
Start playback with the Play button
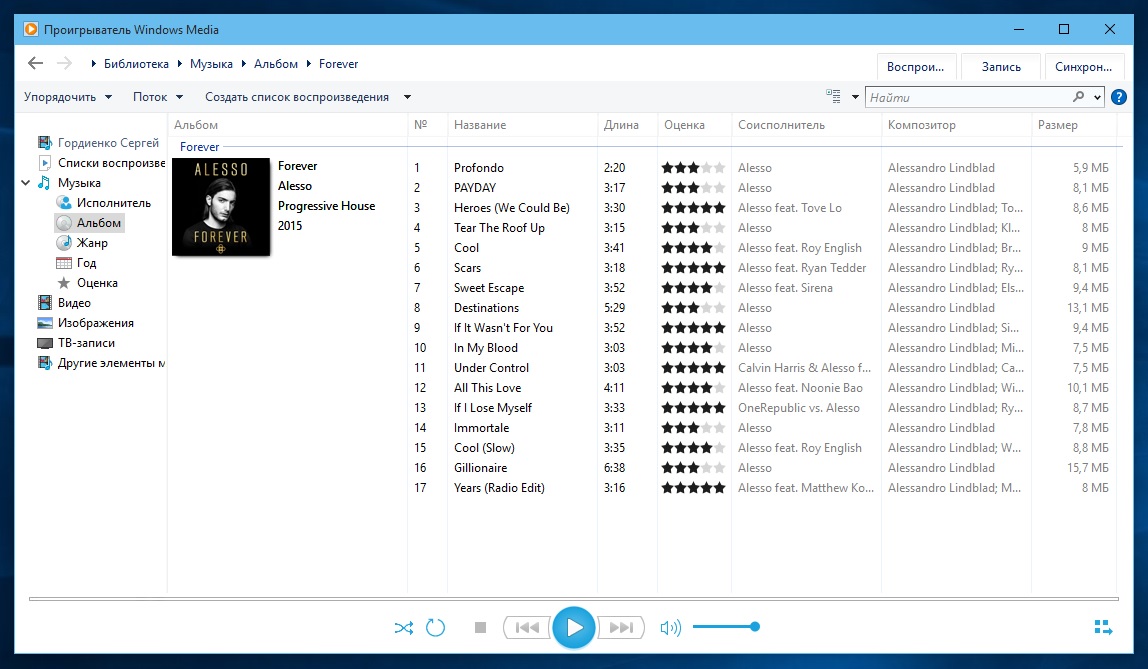(x=573, y=627)
